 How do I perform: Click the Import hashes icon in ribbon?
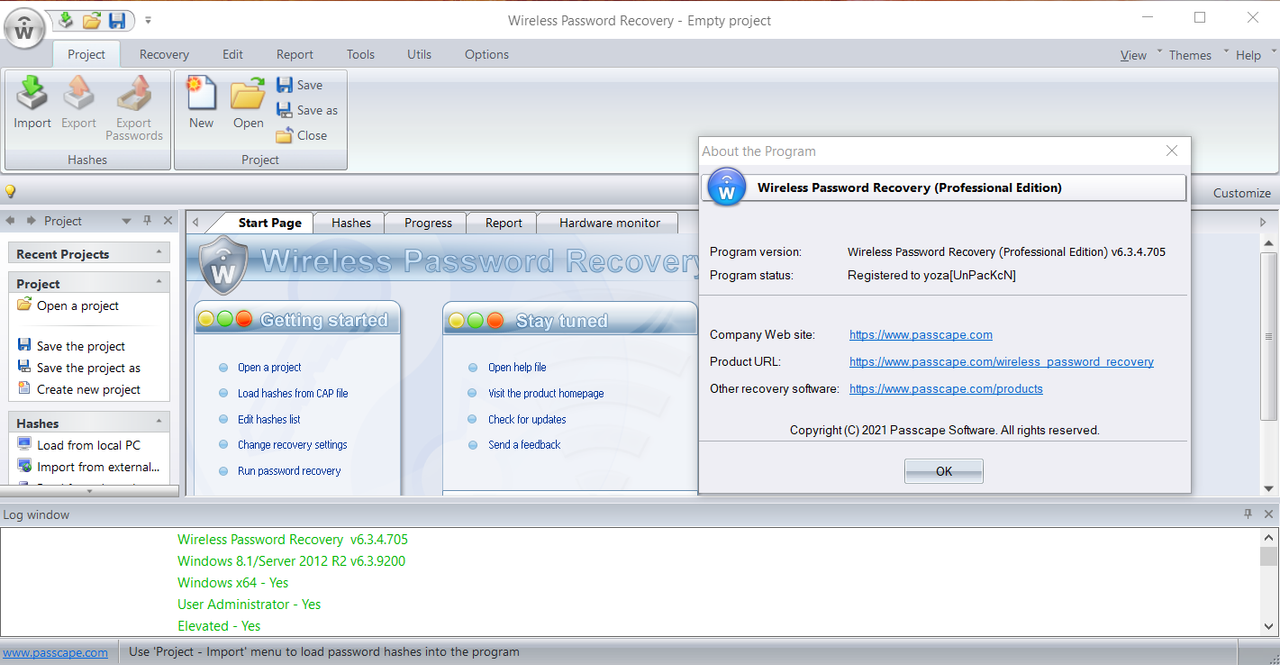32,103
